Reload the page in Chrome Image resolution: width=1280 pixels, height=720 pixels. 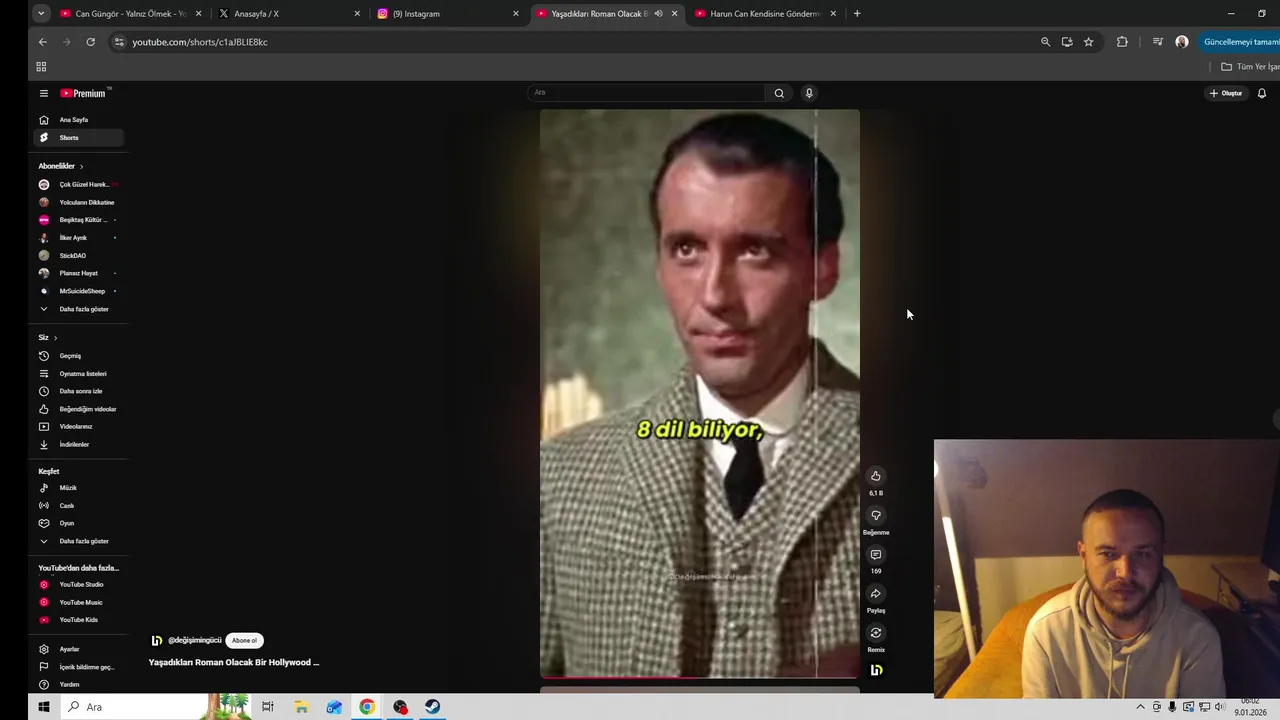[x=90, y=42]
